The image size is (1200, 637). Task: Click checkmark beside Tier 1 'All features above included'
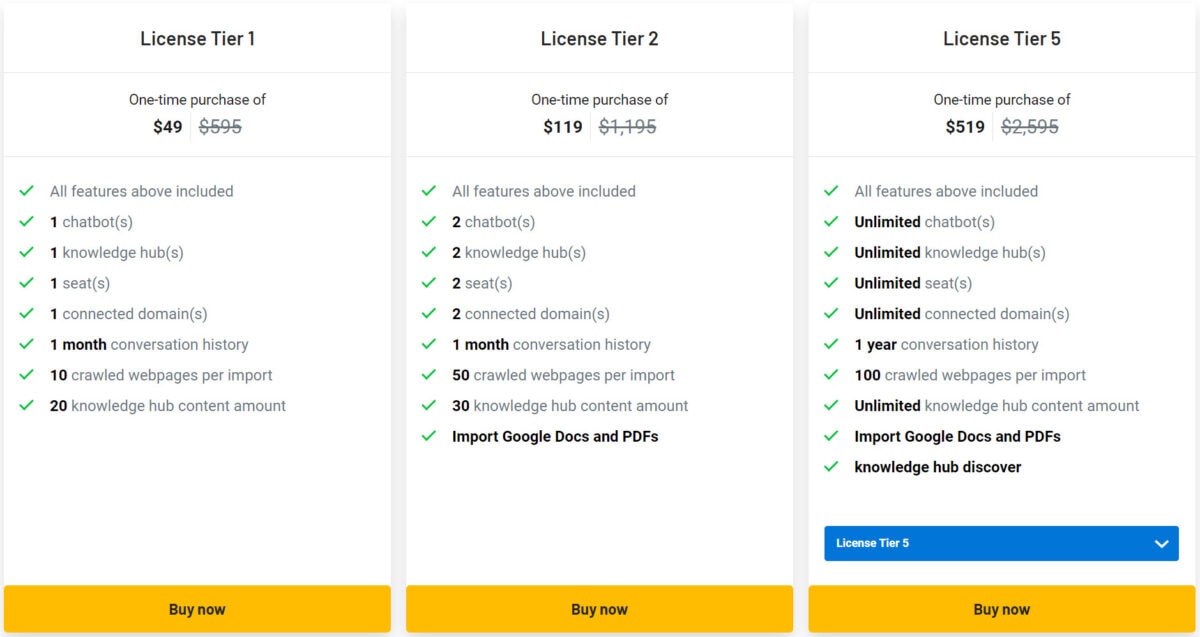tap(27, 190)
